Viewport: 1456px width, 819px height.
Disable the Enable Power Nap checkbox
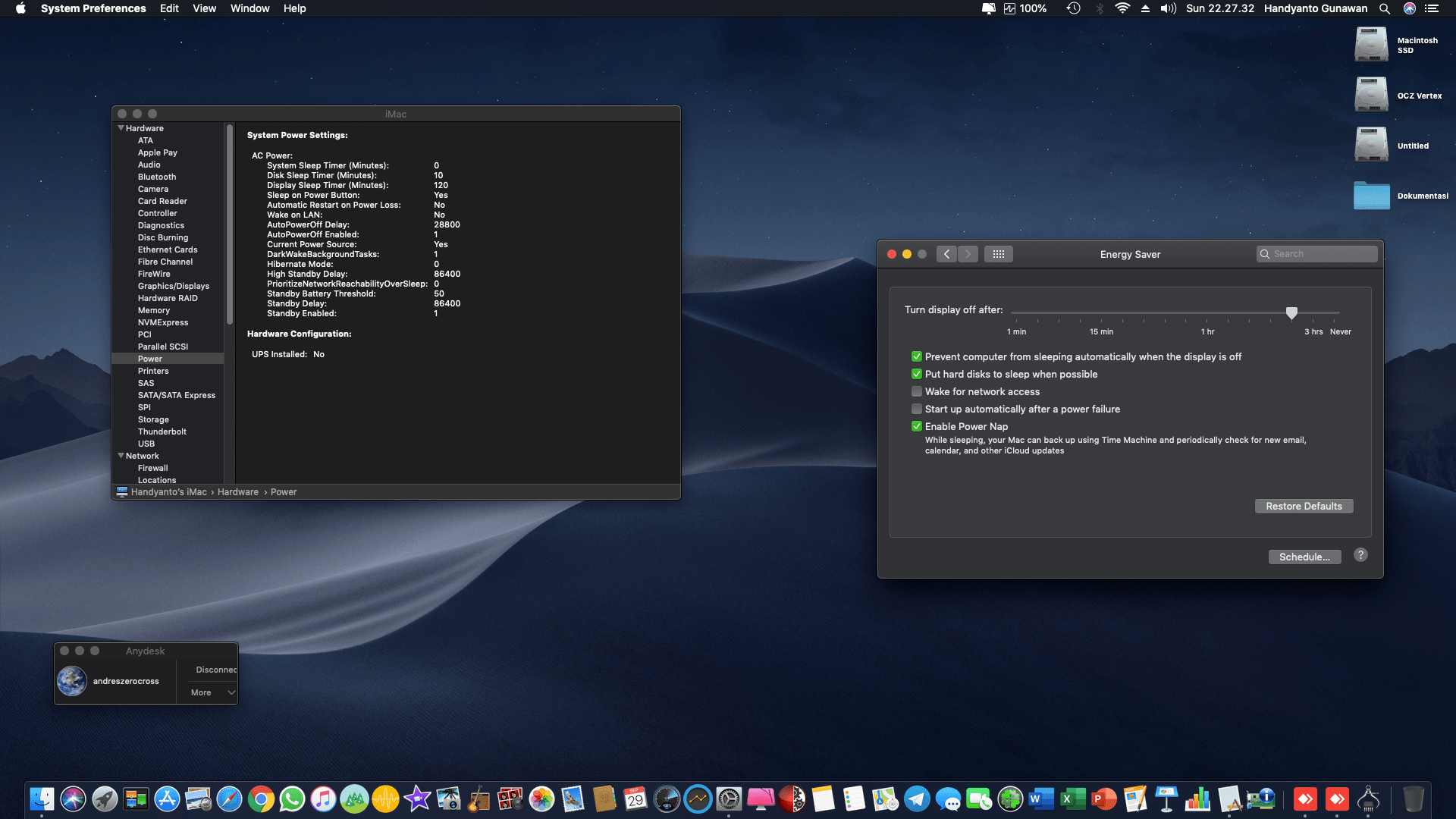[x=917, y=426]
